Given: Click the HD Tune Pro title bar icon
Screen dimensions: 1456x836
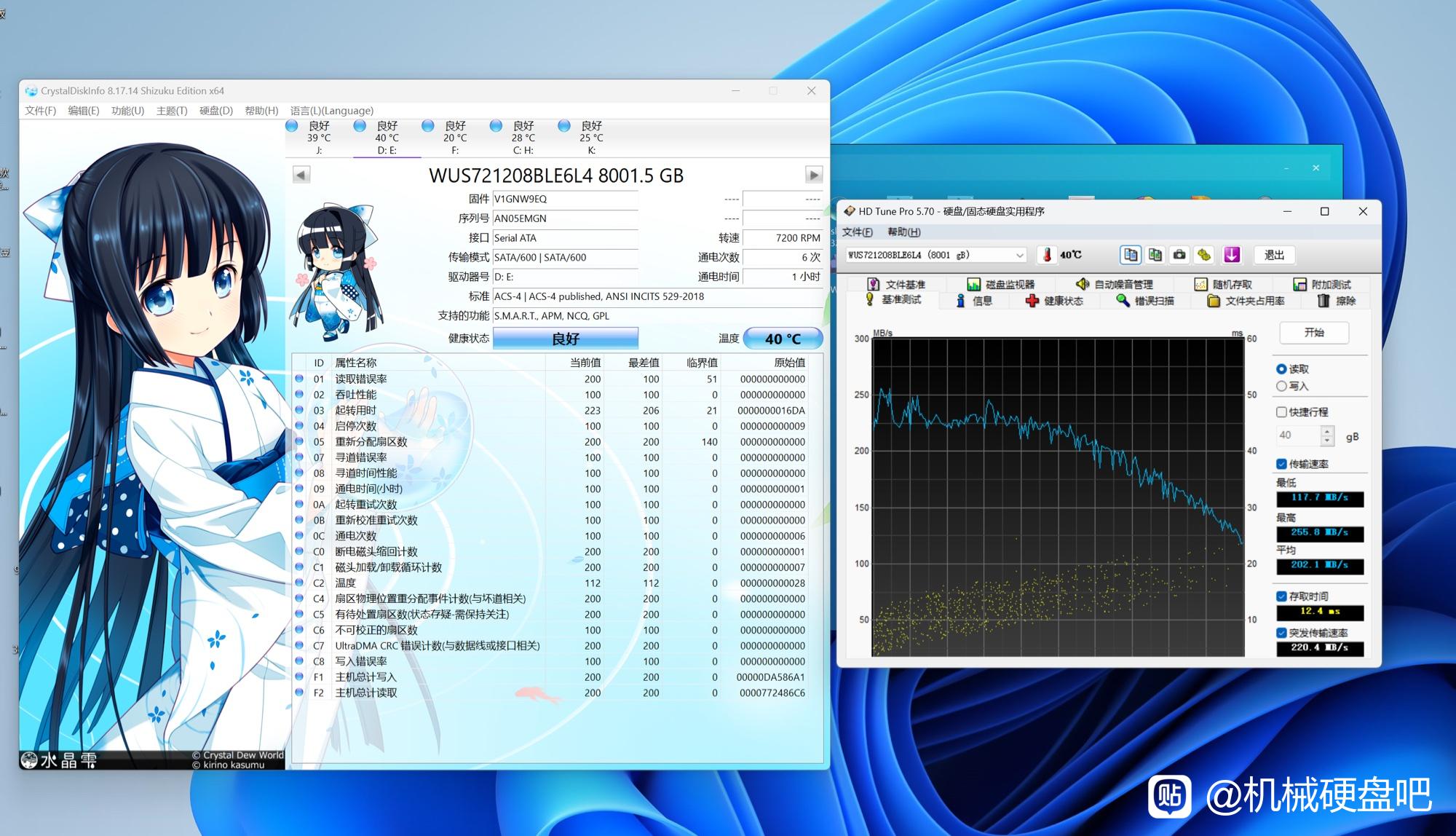Looking at the screenshot, I should coord(849,211).
